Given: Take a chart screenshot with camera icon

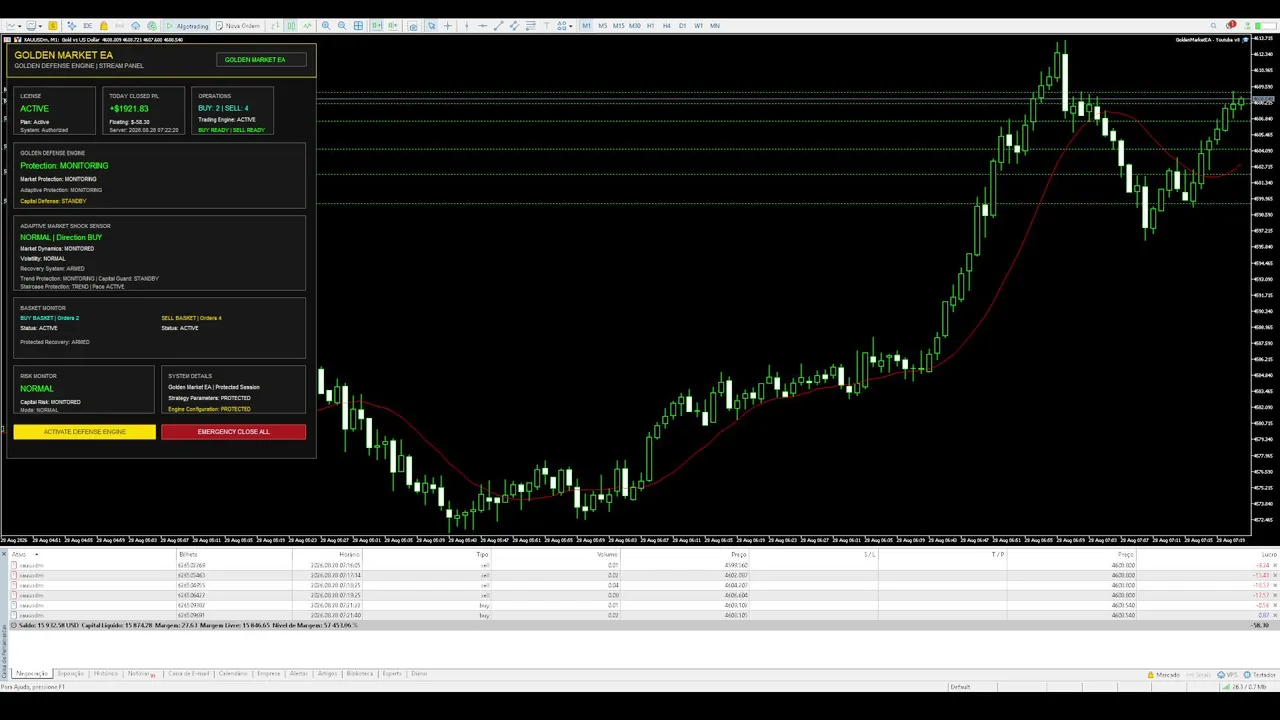Looking at the screenshot, I should 413,26.
